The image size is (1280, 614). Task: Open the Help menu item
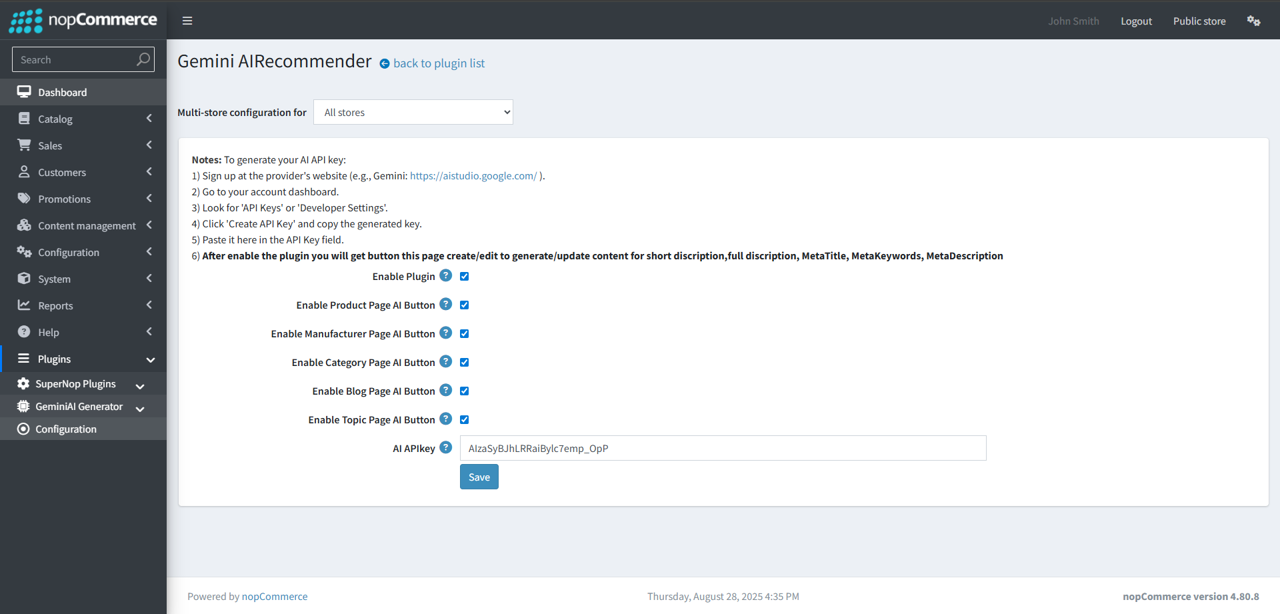(x=83, y=332)
